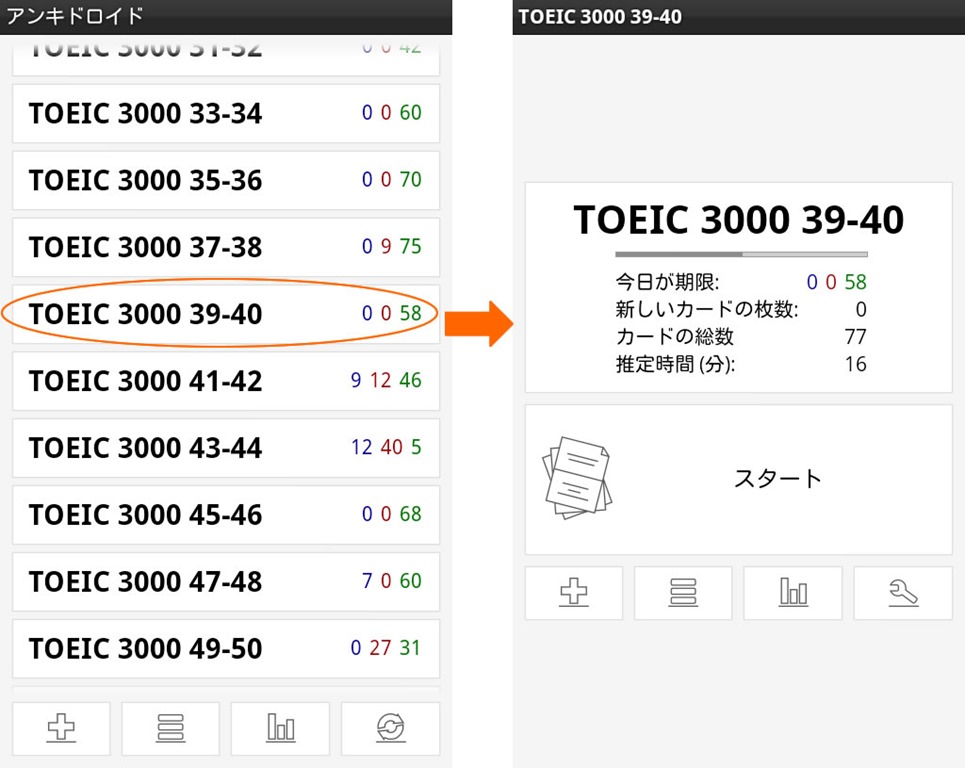Image resolution: width=965 pixels, height=768 pixels.
Task: Open deck options wrench icon
Action: tap(903, 593)
